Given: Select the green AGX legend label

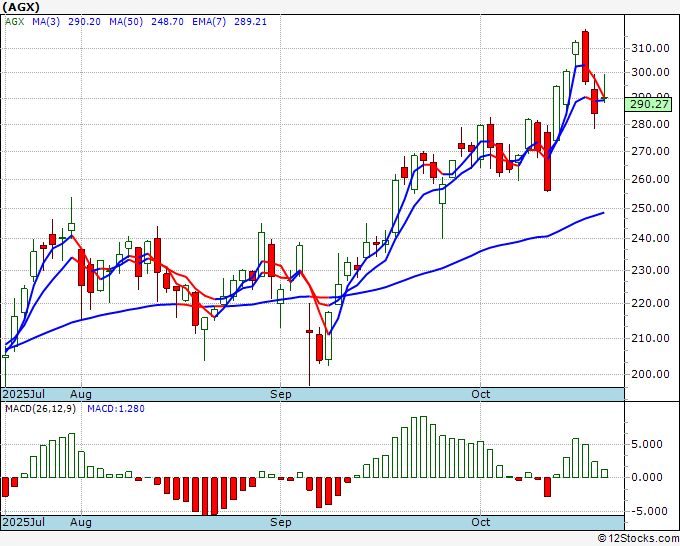Looking at the screenshot, I should pyautogui.click(x=14, y=22).
